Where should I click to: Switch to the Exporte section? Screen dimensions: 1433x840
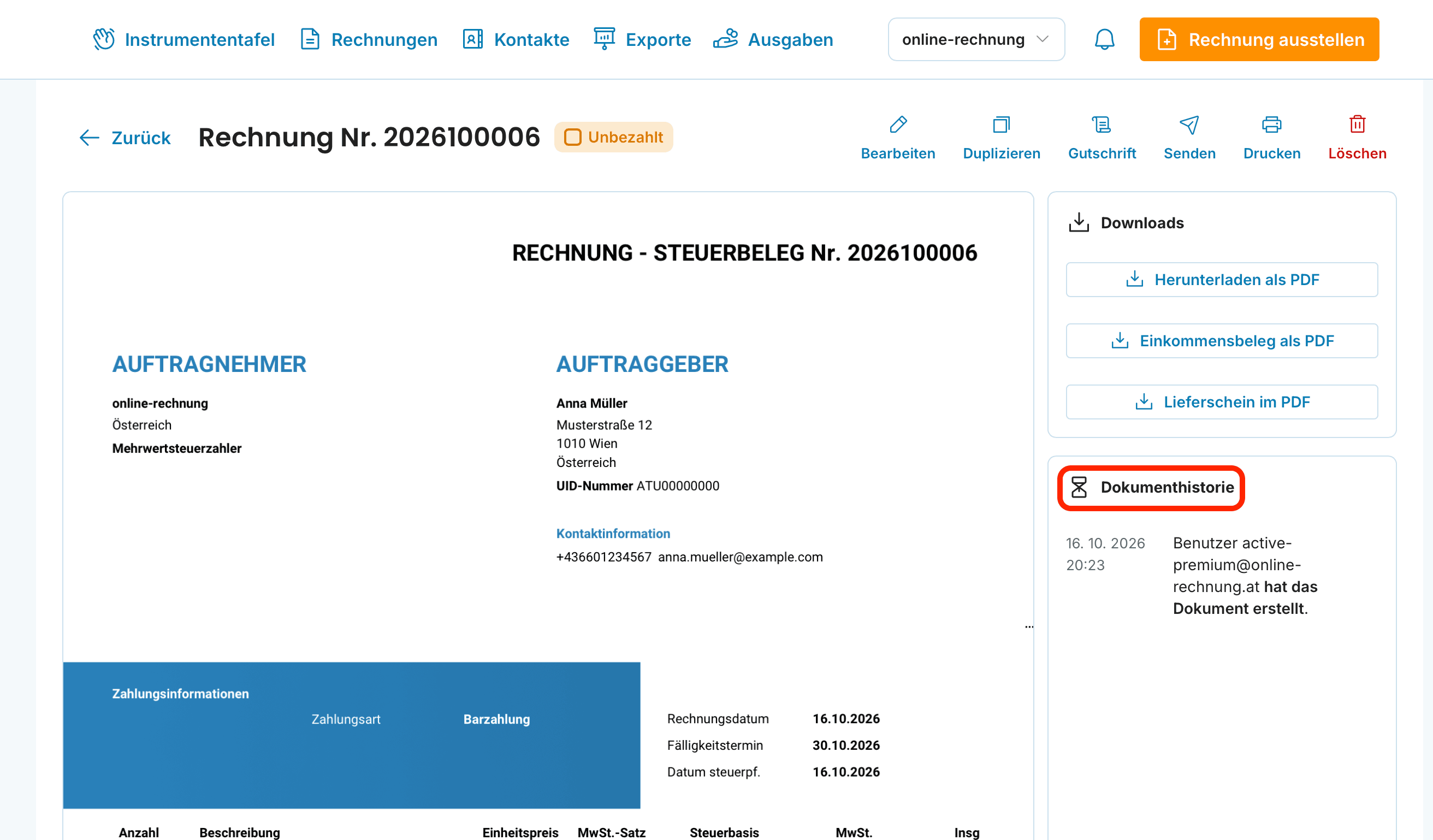643,39
